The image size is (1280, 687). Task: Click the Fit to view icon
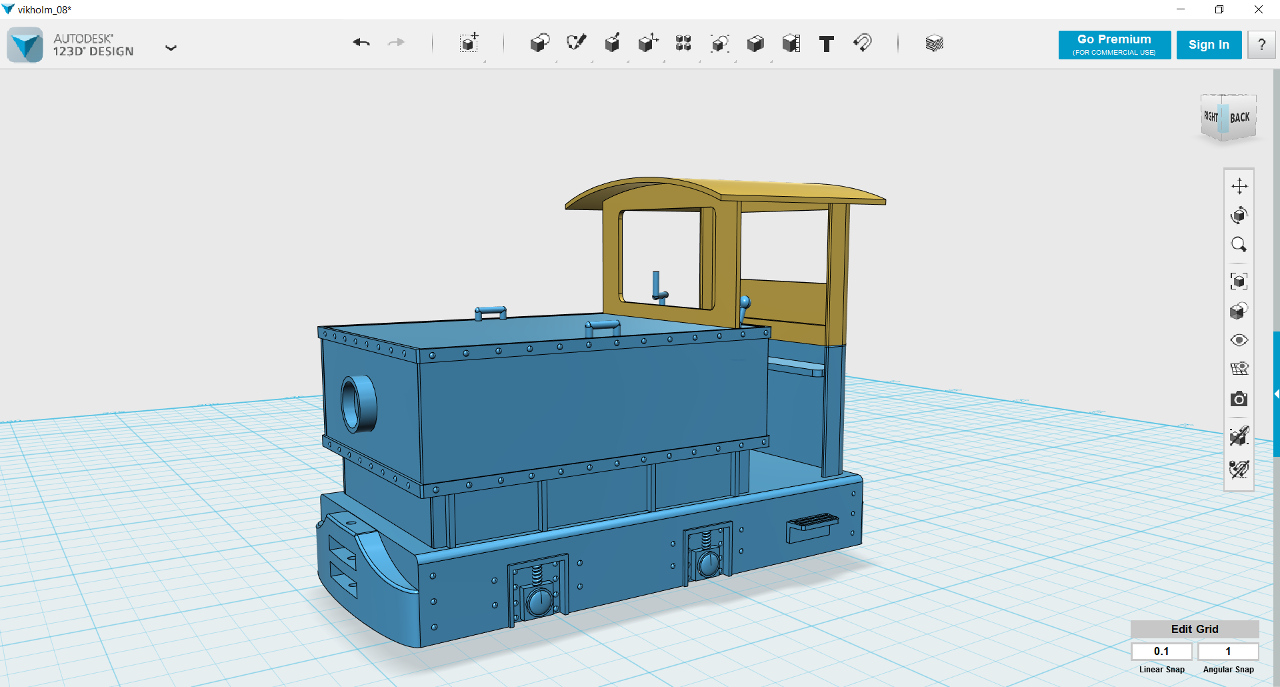pyautogui.click(x=1239, y=281)
